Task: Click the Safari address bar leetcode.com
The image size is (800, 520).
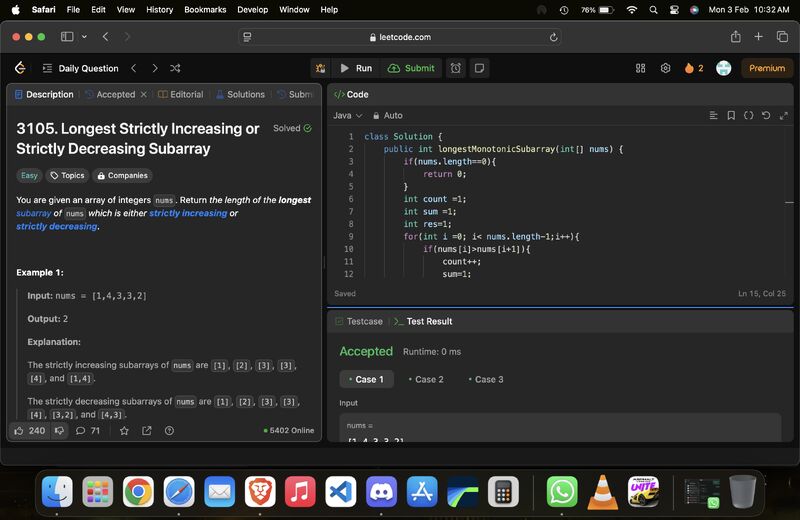Action: [400, 37]
